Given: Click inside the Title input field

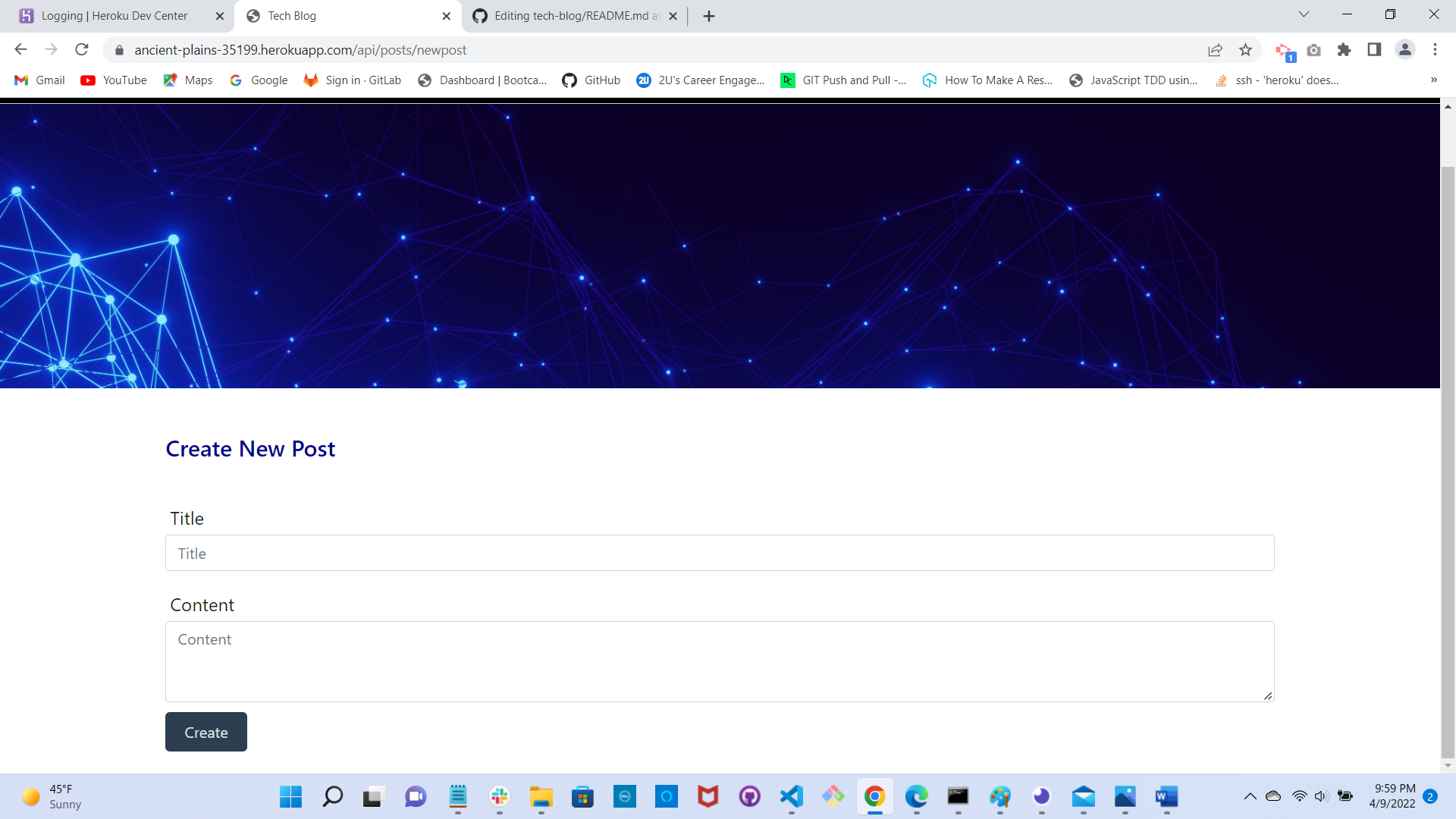Looking at the screenshot, I should (x=719, y=554).
